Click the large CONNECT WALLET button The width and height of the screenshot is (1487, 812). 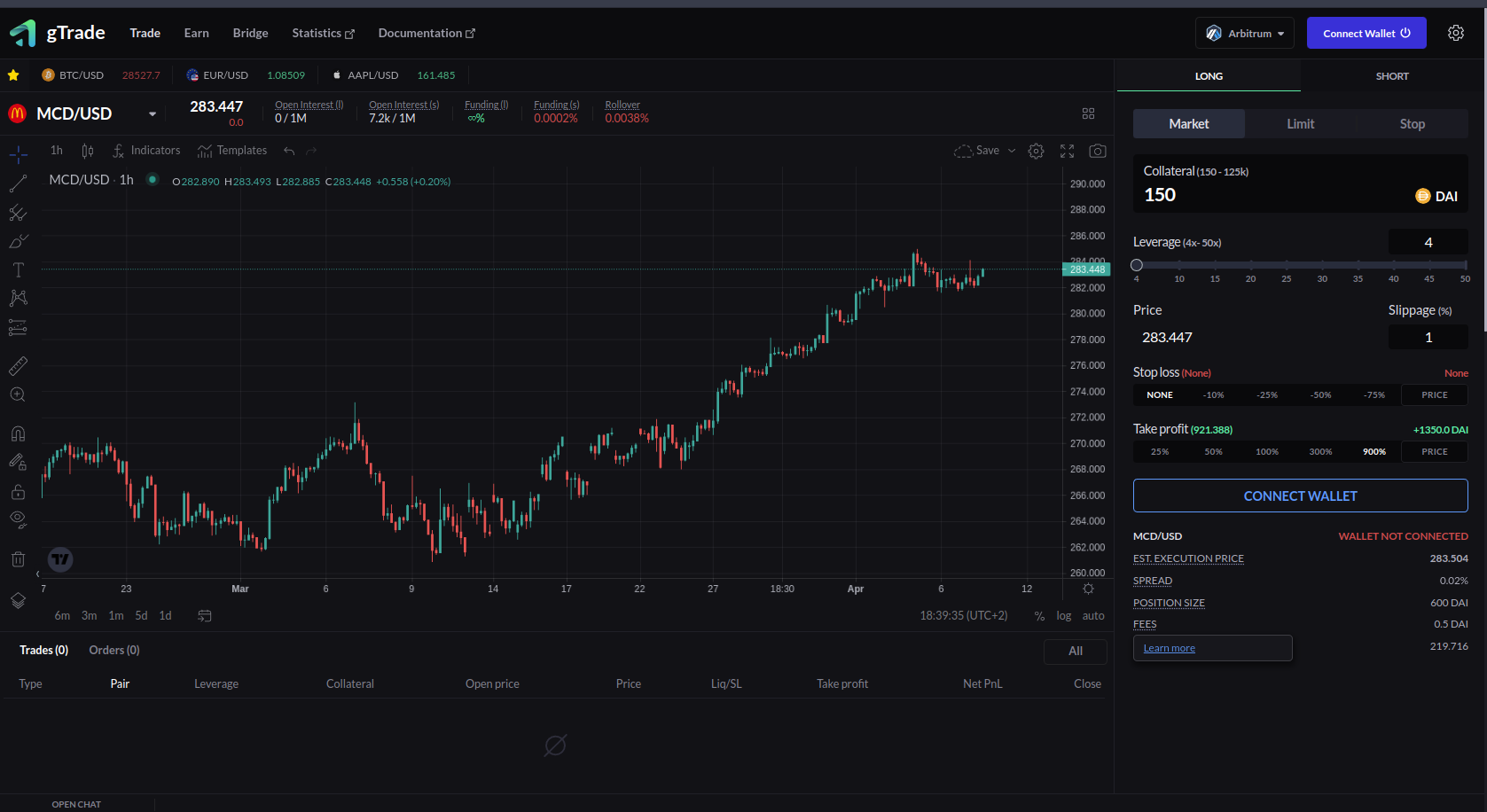pos(1301,496)
